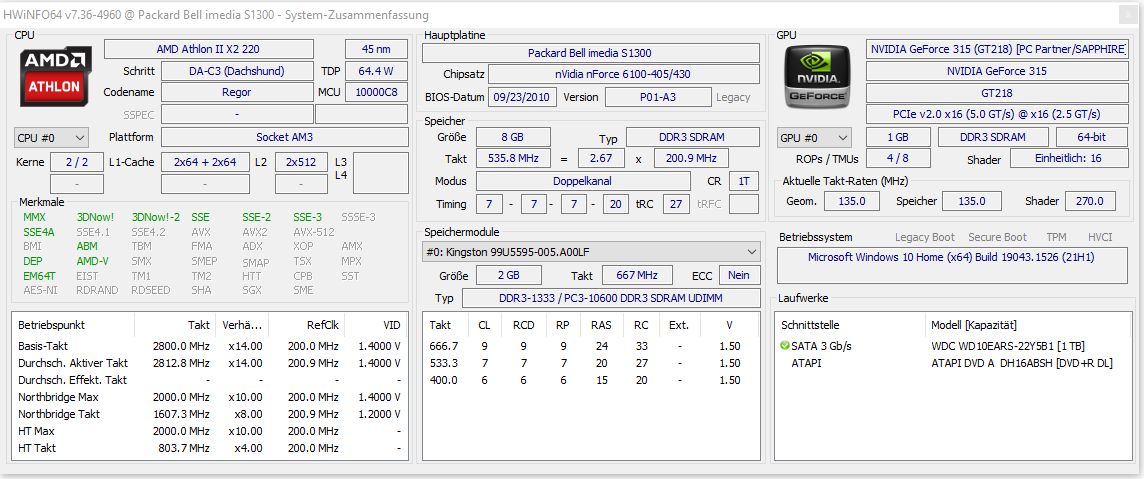This screenshot has width=1144, height=479.
Task: Click the AMD Athlon II X2 220 field
Action: 209,49
